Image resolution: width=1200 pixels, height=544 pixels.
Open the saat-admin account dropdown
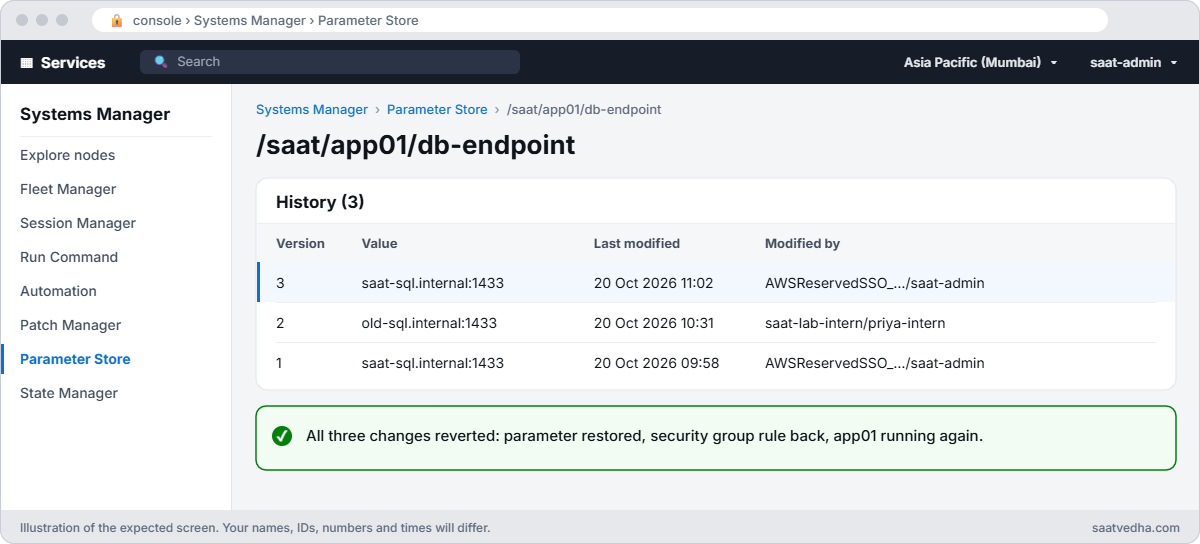pos(1133,62)
